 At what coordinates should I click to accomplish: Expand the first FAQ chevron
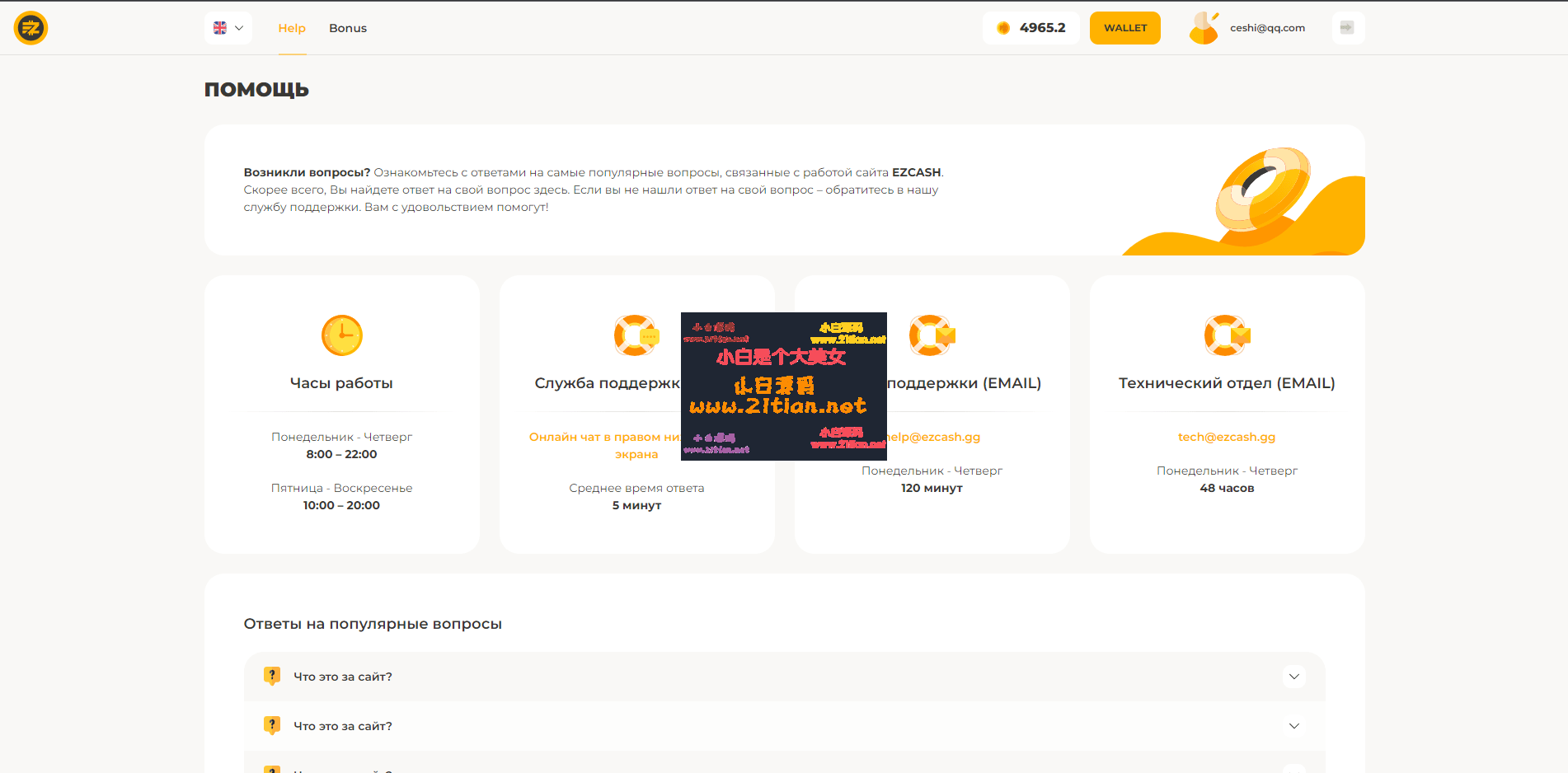(1293, 677)
